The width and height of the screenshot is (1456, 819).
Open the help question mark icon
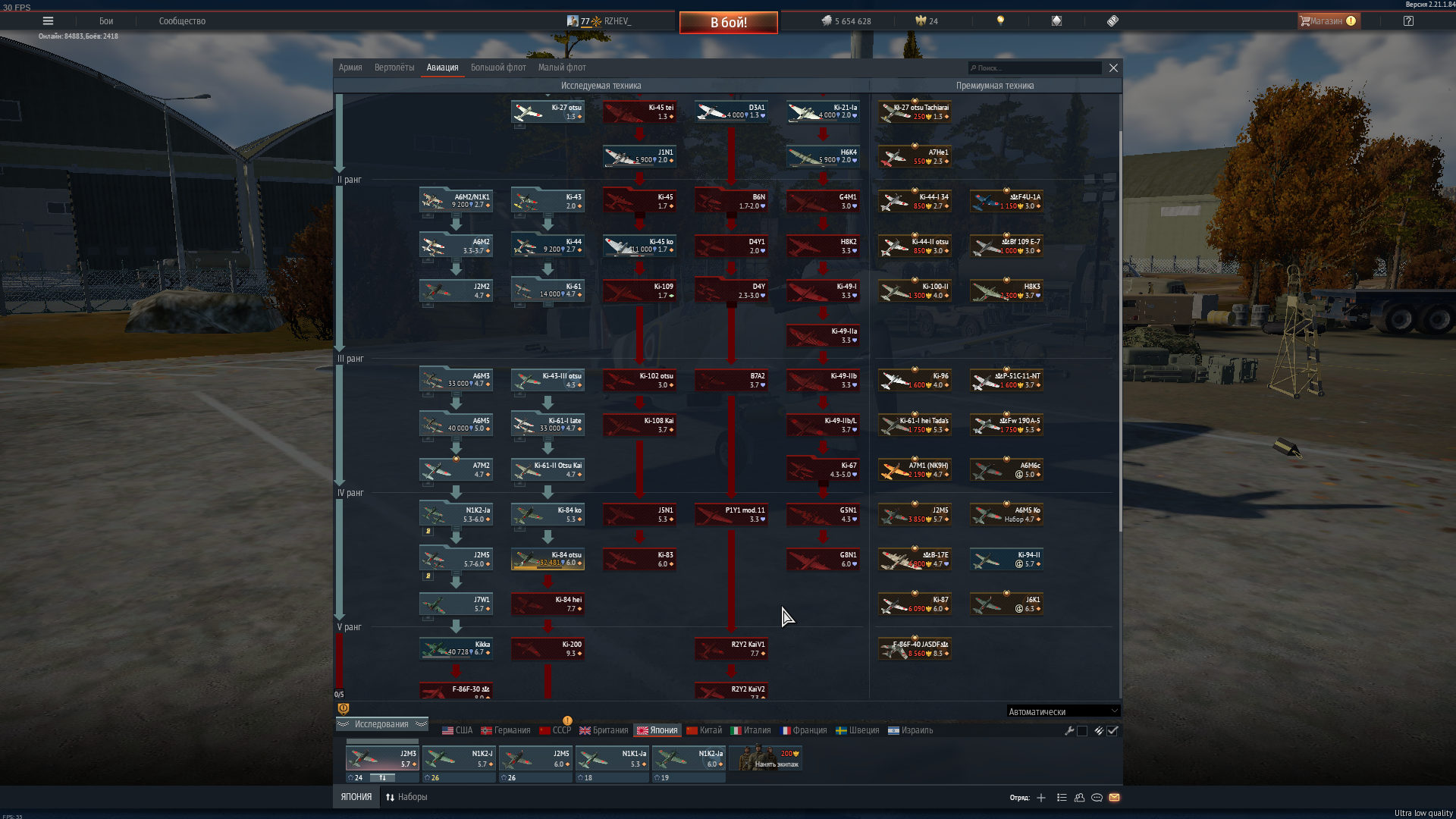click(x=1408, y=21)
